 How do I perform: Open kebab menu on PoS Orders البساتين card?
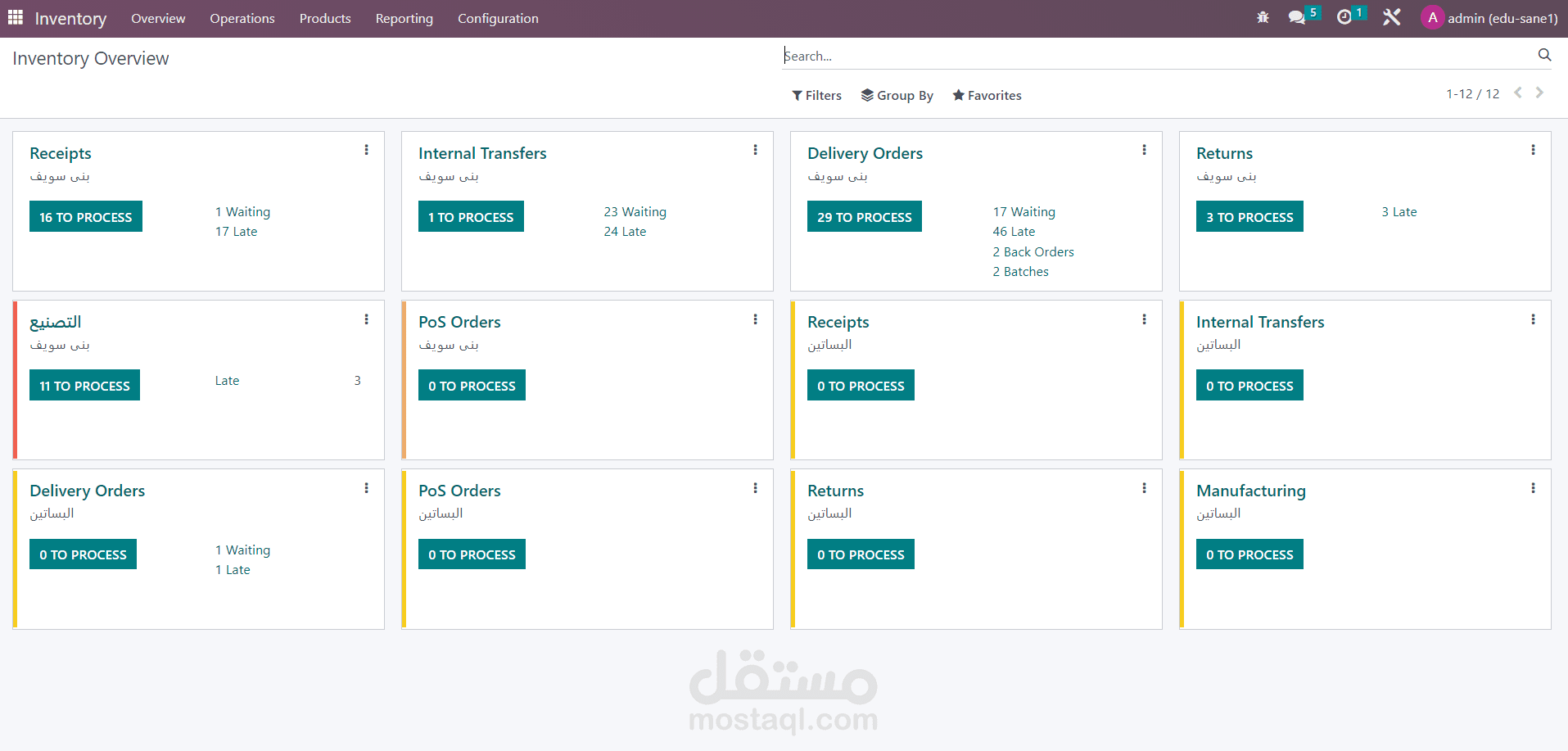click(755, 488)
